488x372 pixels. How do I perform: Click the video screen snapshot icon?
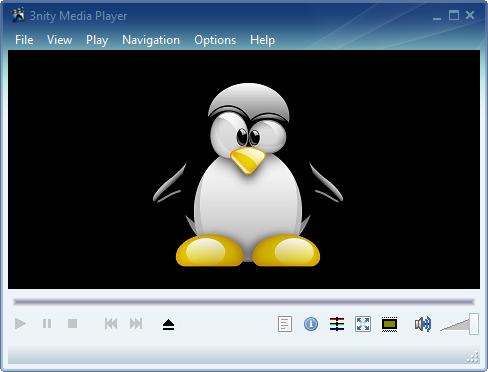(x=389, y=324)
